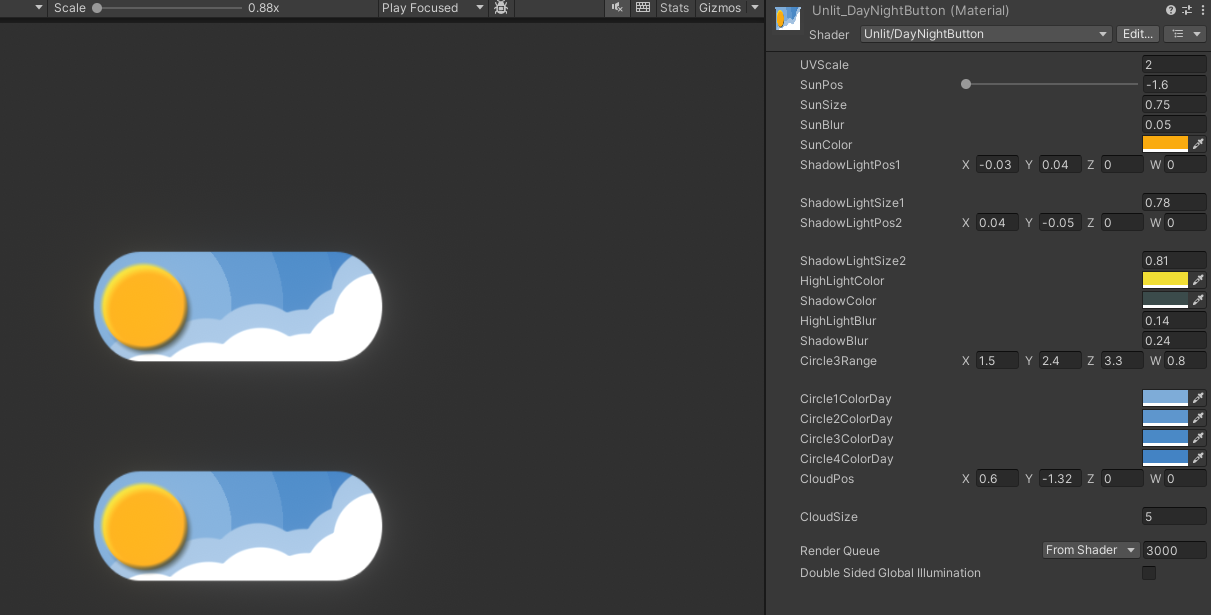
Task: Click the SunPos slider handle
Action: click(x=966, y=85)
